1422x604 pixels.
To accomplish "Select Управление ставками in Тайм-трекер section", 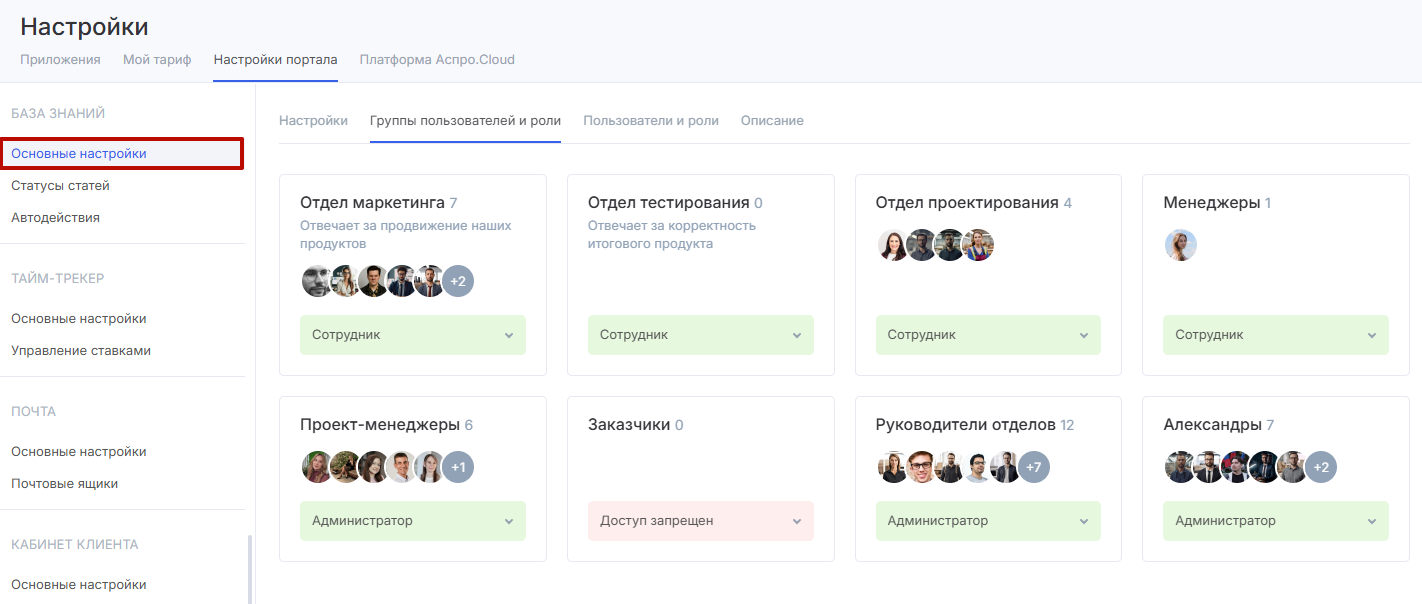I will pos(81,351).
